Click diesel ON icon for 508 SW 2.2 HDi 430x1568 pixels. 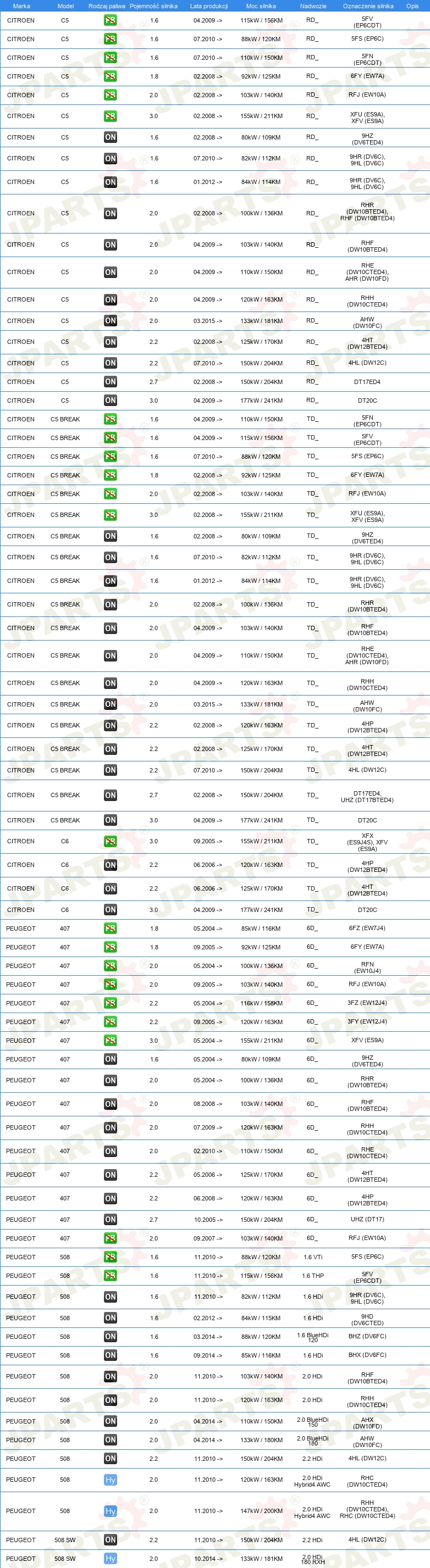(x=110, y=1539)
